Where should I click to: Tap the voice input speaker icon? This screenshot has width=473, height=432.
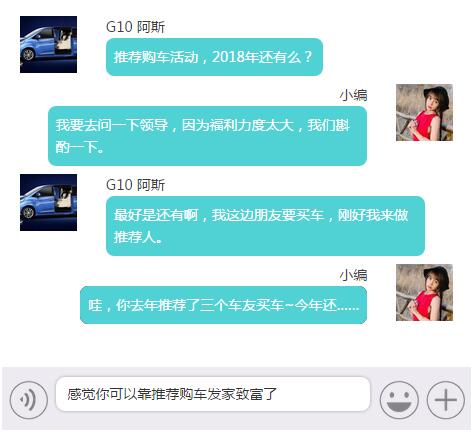(x=29, y=400)
